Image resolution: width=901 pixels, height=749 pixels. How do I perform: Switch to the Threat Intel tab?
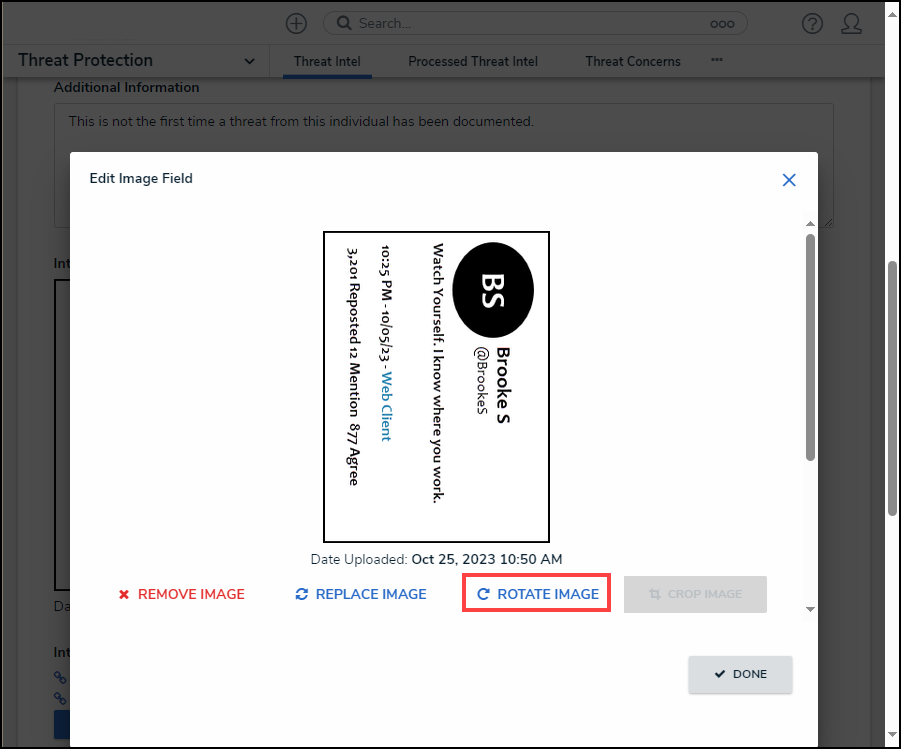pyautogui.click(x=327, y=62)
